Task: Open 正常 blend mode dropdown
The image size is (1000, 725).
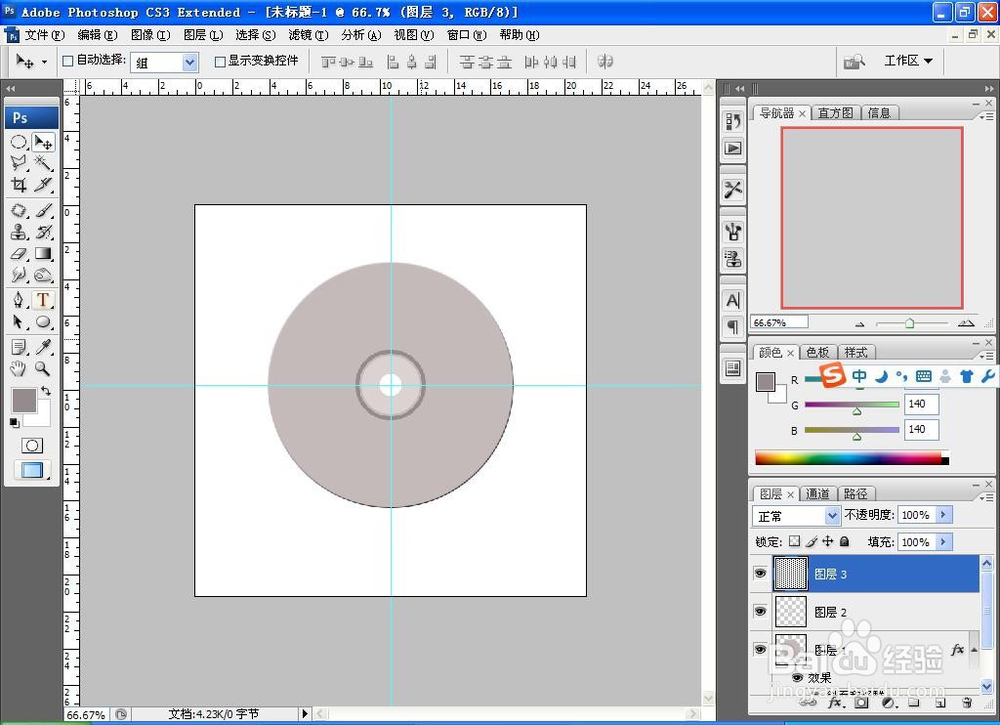Action: pos(832,515)
